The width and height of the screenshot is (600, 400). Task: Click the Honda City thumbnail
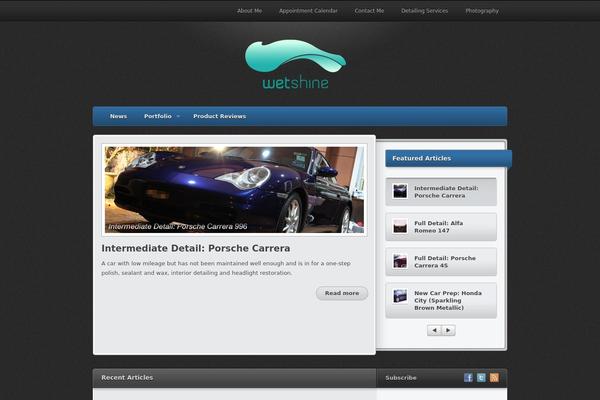tap(400, 296)
